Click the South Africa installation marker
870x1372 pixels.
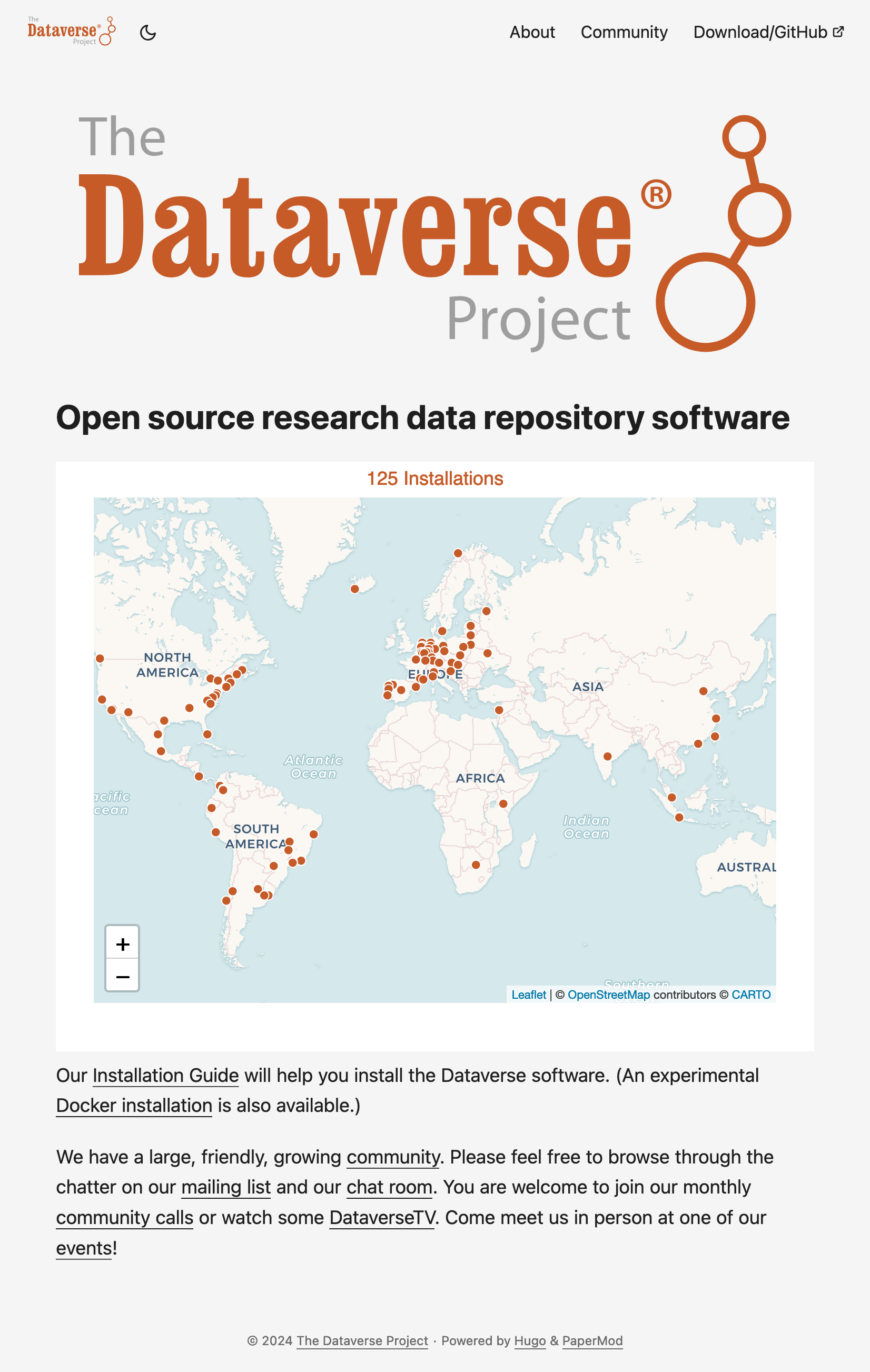476,865
